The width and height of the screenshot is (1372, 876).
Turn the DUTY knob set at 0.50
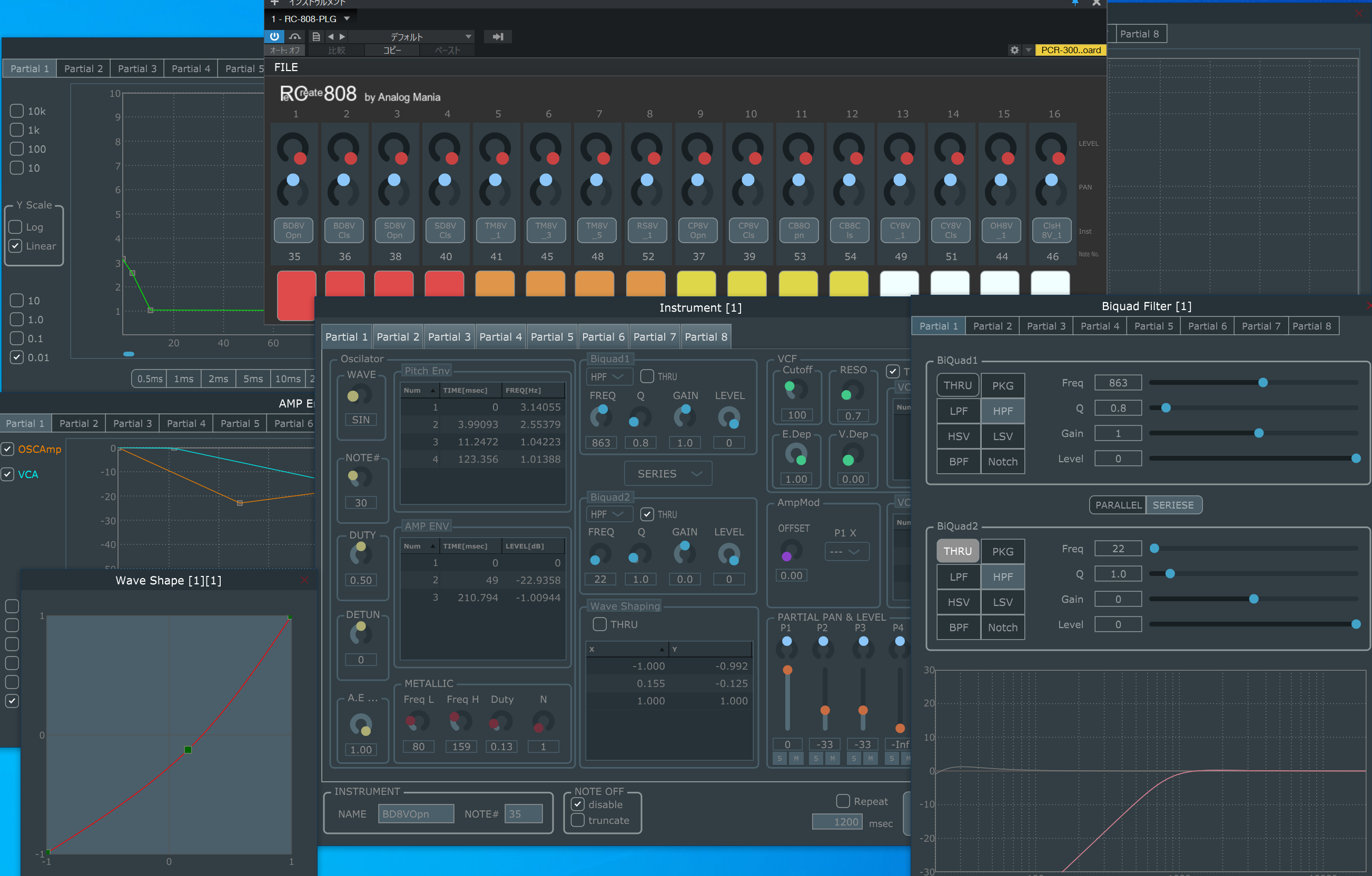(x=360, y=553)
